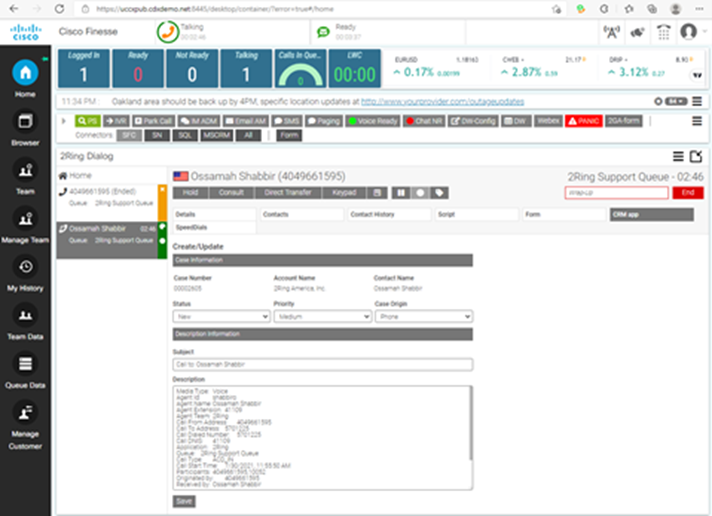712x516 pixels.
Task: Click the Direct Transfer button
Action: pyautogui.click(x=288, y=193)
